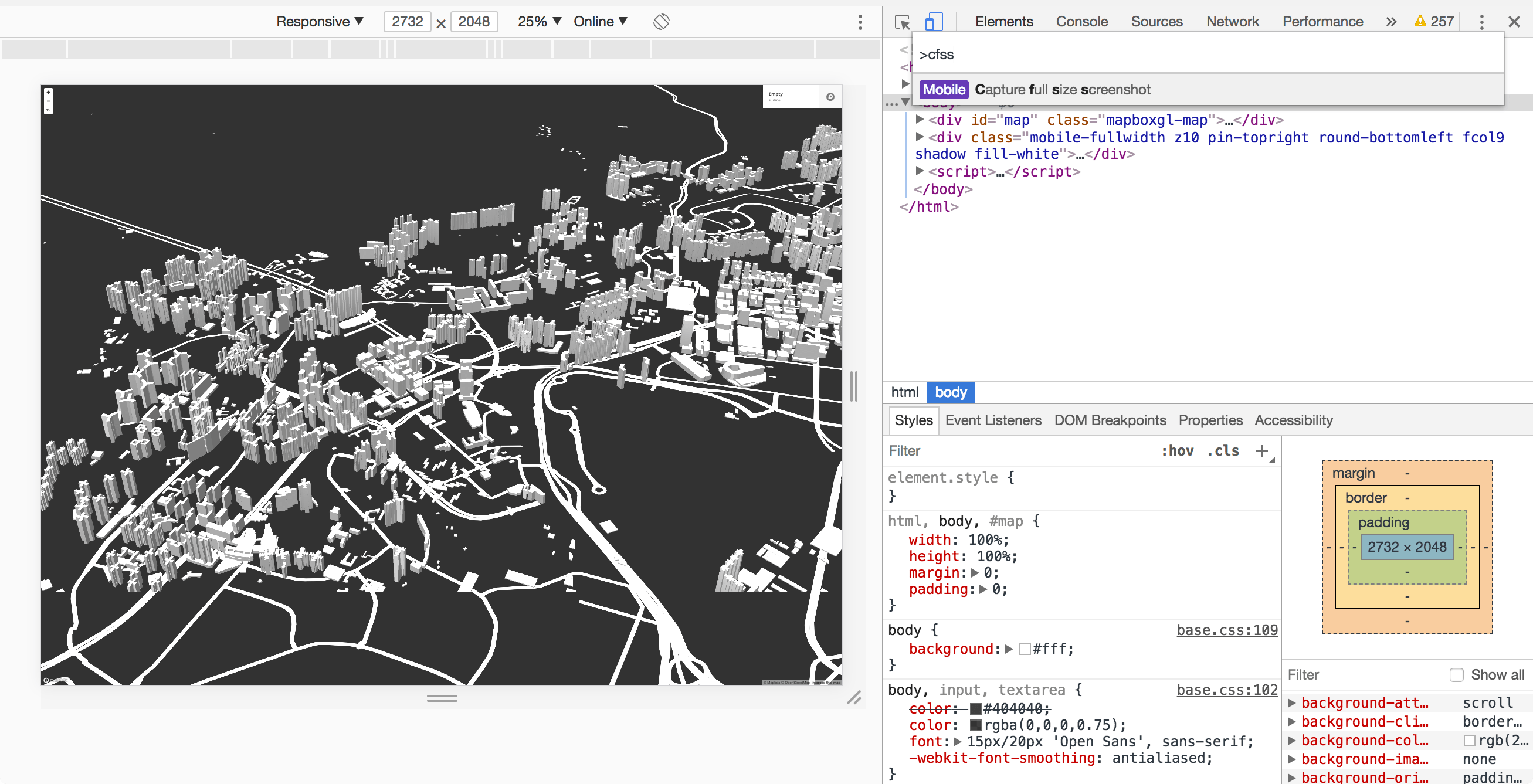
Task: Click the inspect element picker icon
Action: point(900,22)
